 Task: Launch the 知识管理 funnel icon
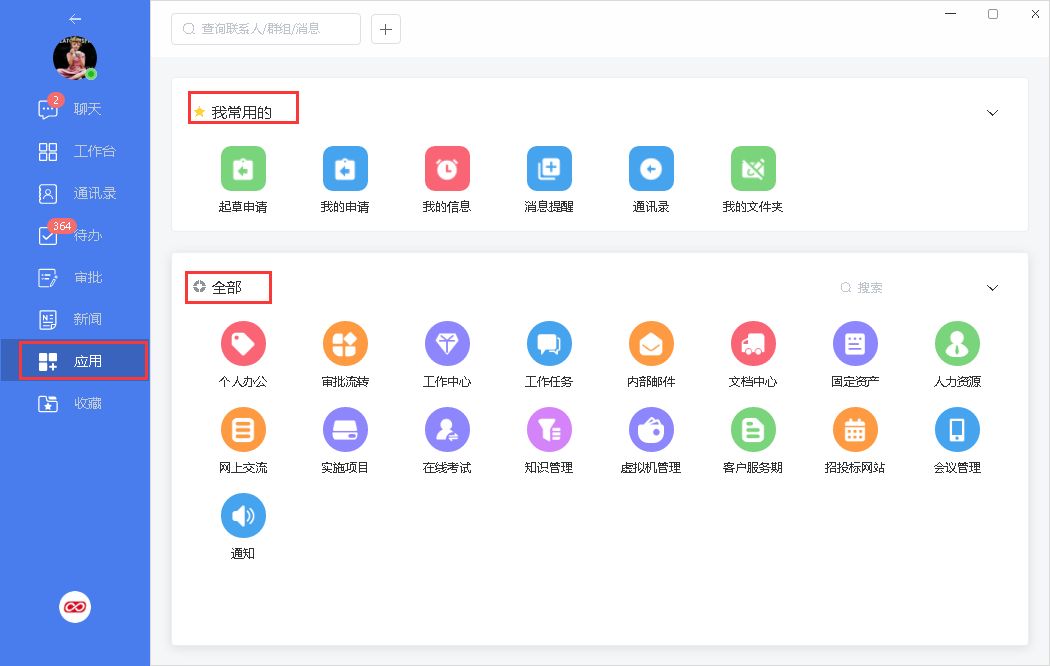[x=549, y=430]
